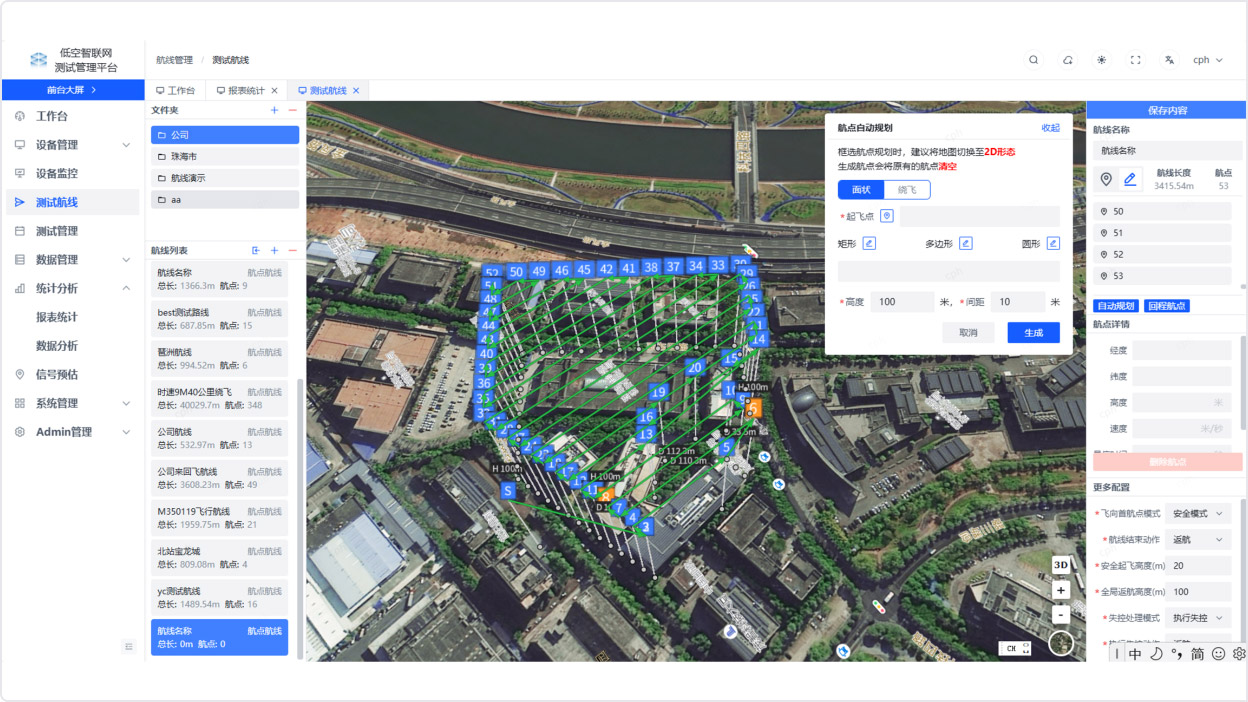
Task: Enter fullscreen using the header icon
Action: [x=1135, y=60]
